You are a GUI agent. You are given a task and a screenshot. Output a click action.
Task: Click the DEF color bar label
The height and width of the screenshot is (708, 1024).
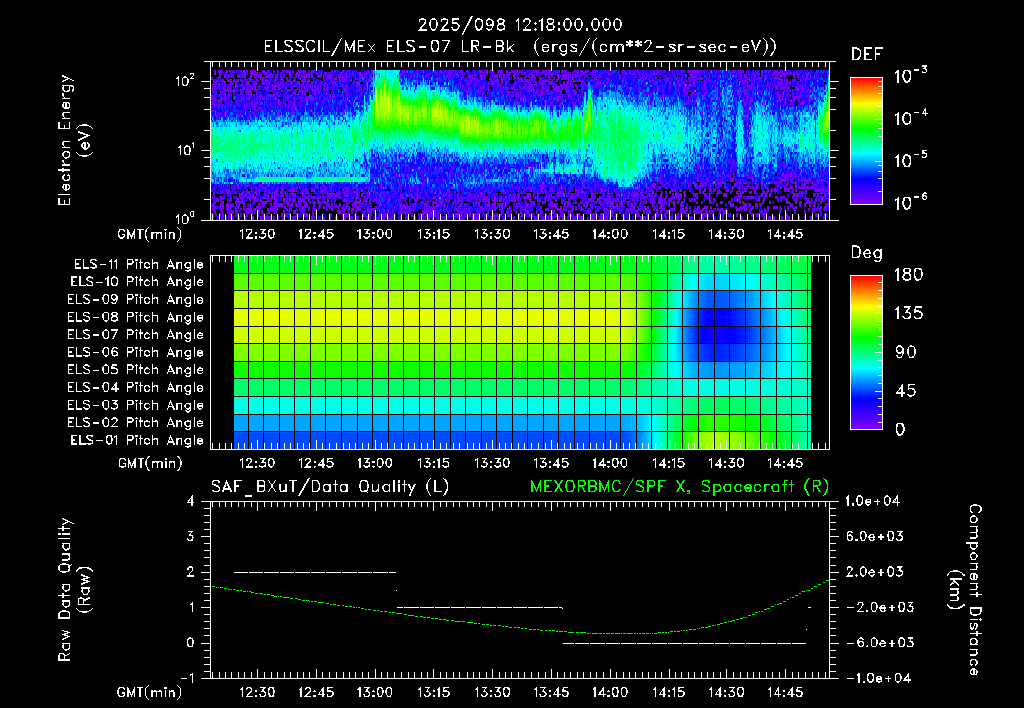[x=867, y=55]
